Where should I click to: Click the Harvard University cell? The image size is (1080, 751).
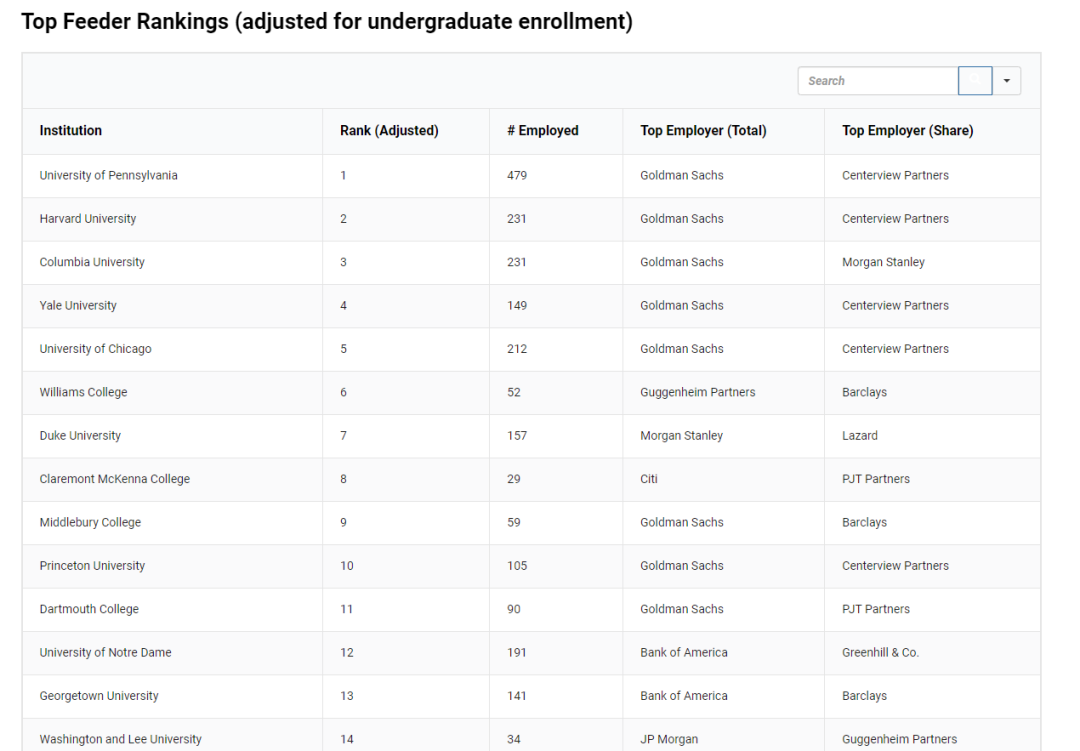click(88, 219)
